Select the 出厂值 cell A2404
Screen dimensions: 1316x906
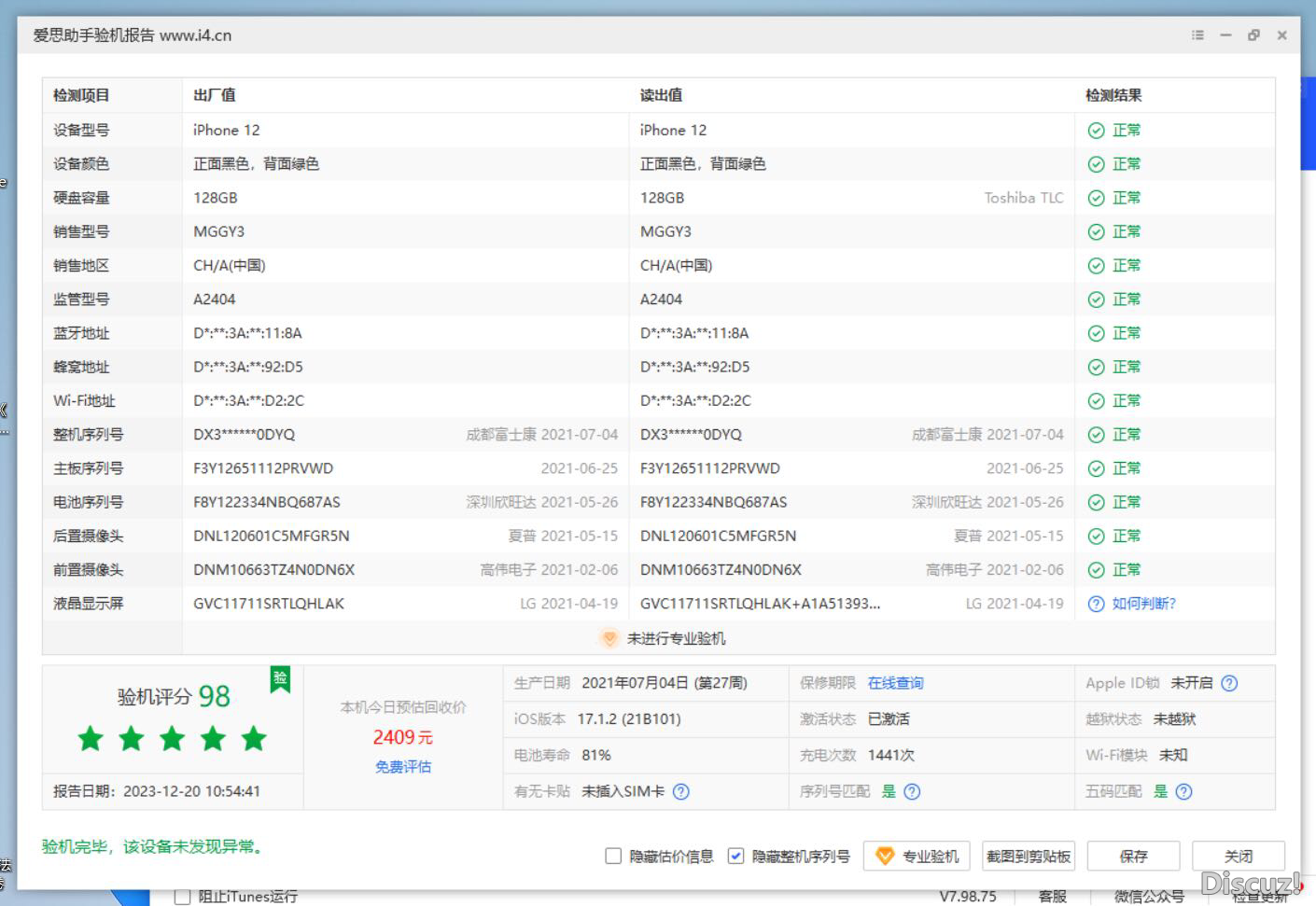pos(215,300)
